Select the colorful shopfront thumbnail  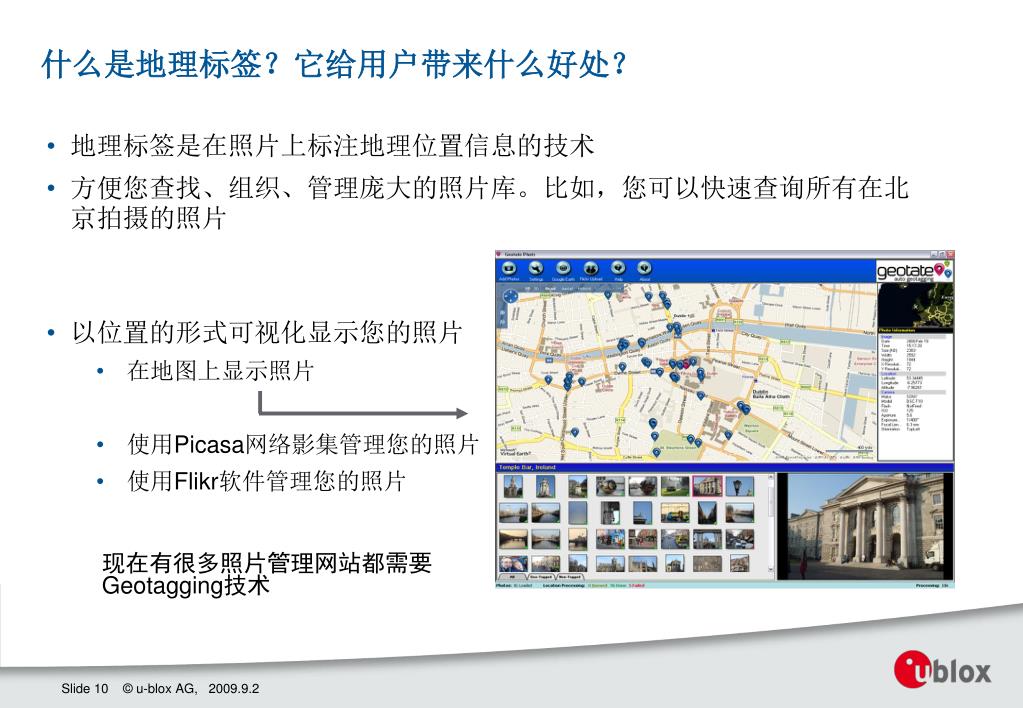click(610, 539)
